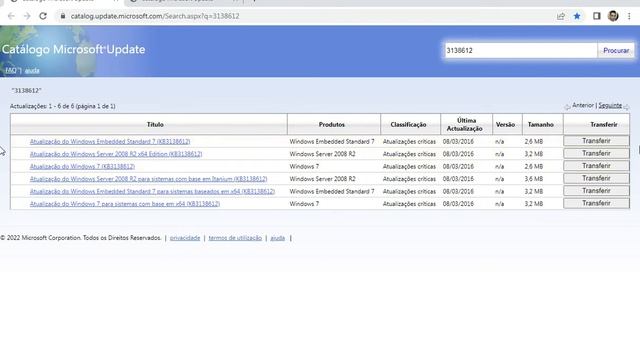Reload the catalog page
Viewport: 640px width, 360px height.
(x=43, y=16)
